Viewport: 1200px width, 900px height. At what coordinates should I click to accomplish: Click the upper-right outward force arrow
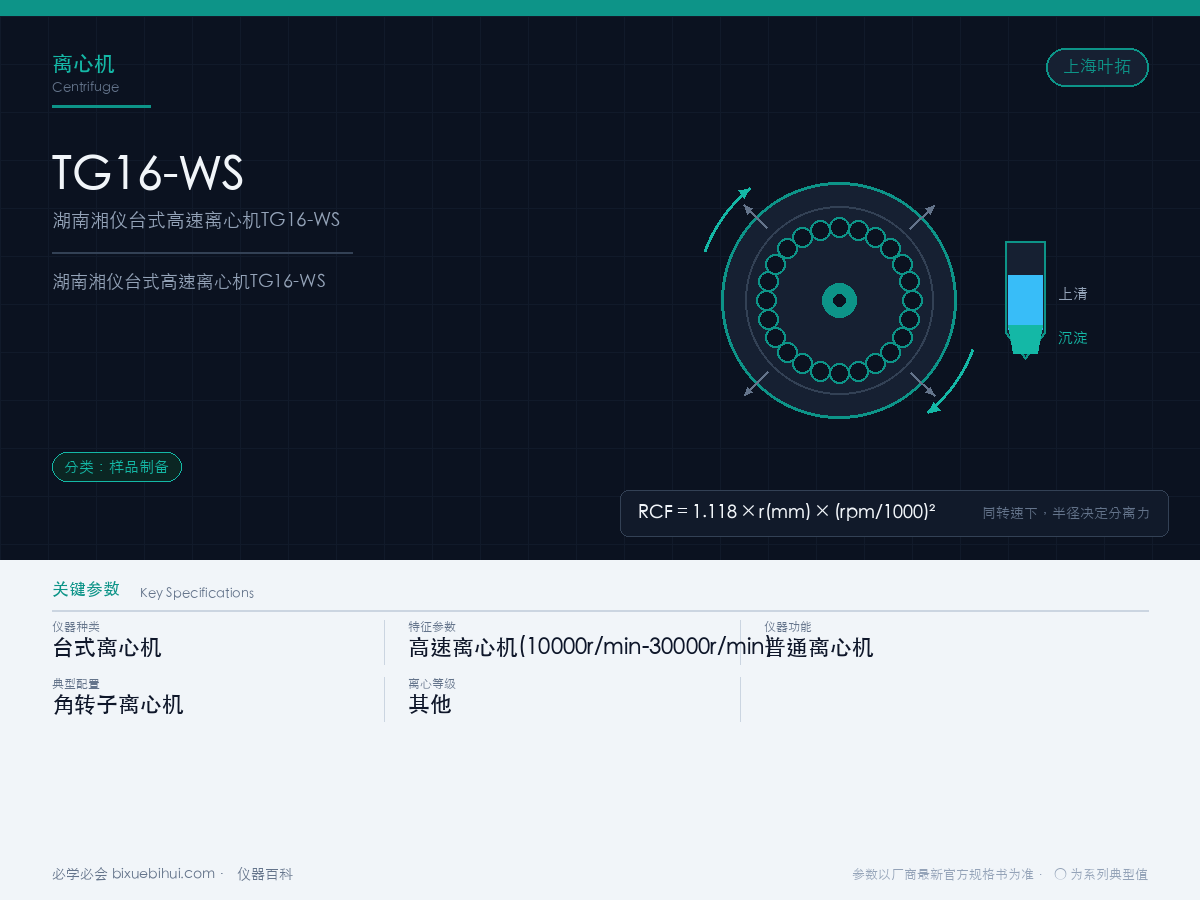[x=922, y=217]
